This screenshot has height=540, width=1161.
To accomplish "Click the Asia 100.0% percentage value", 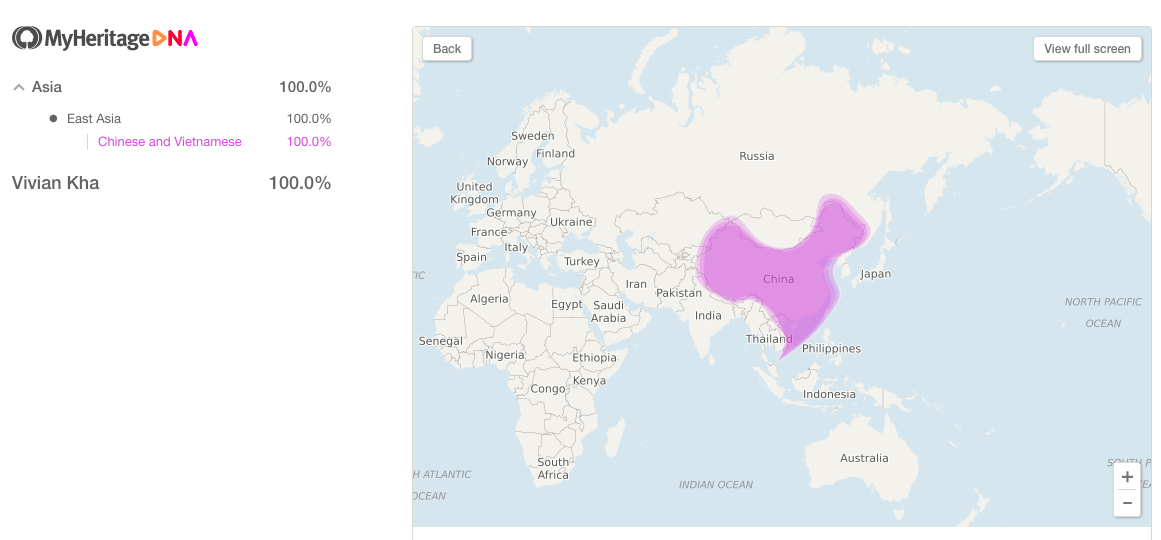I will tap(305, 87).
